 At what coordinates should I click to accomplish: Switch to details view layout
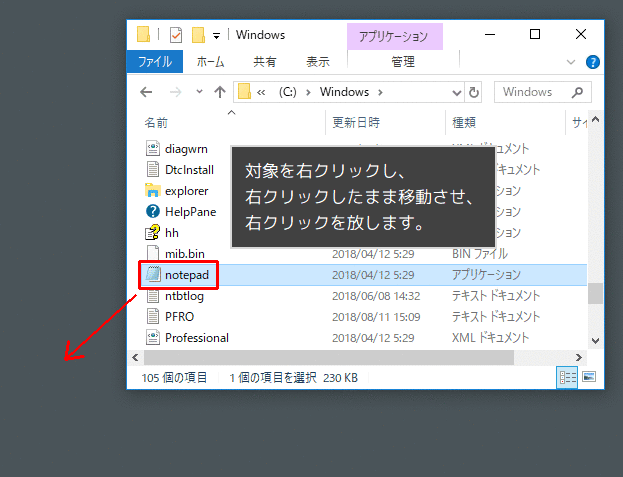click(567, 377)
